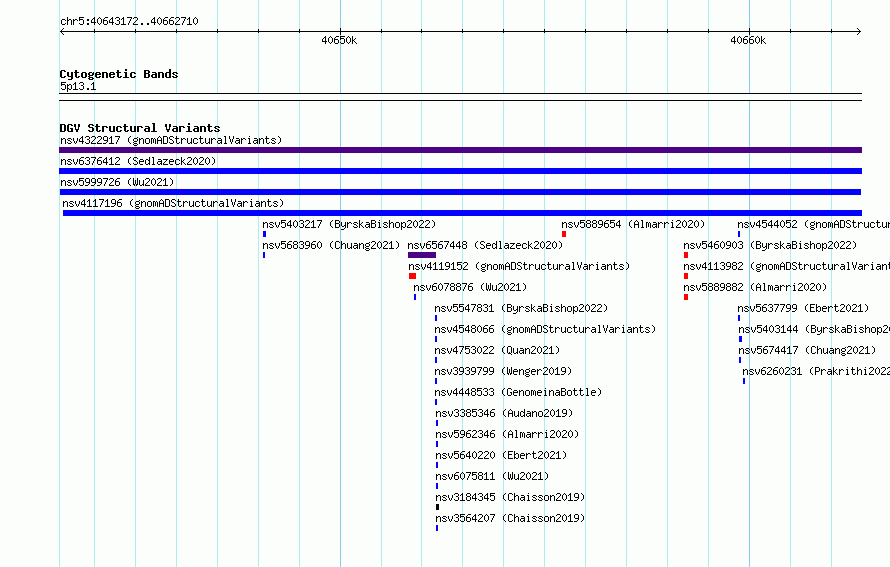
Task: Click the nsv4448533 GenomeinaBottle label
Action: (x=518, y=392)
